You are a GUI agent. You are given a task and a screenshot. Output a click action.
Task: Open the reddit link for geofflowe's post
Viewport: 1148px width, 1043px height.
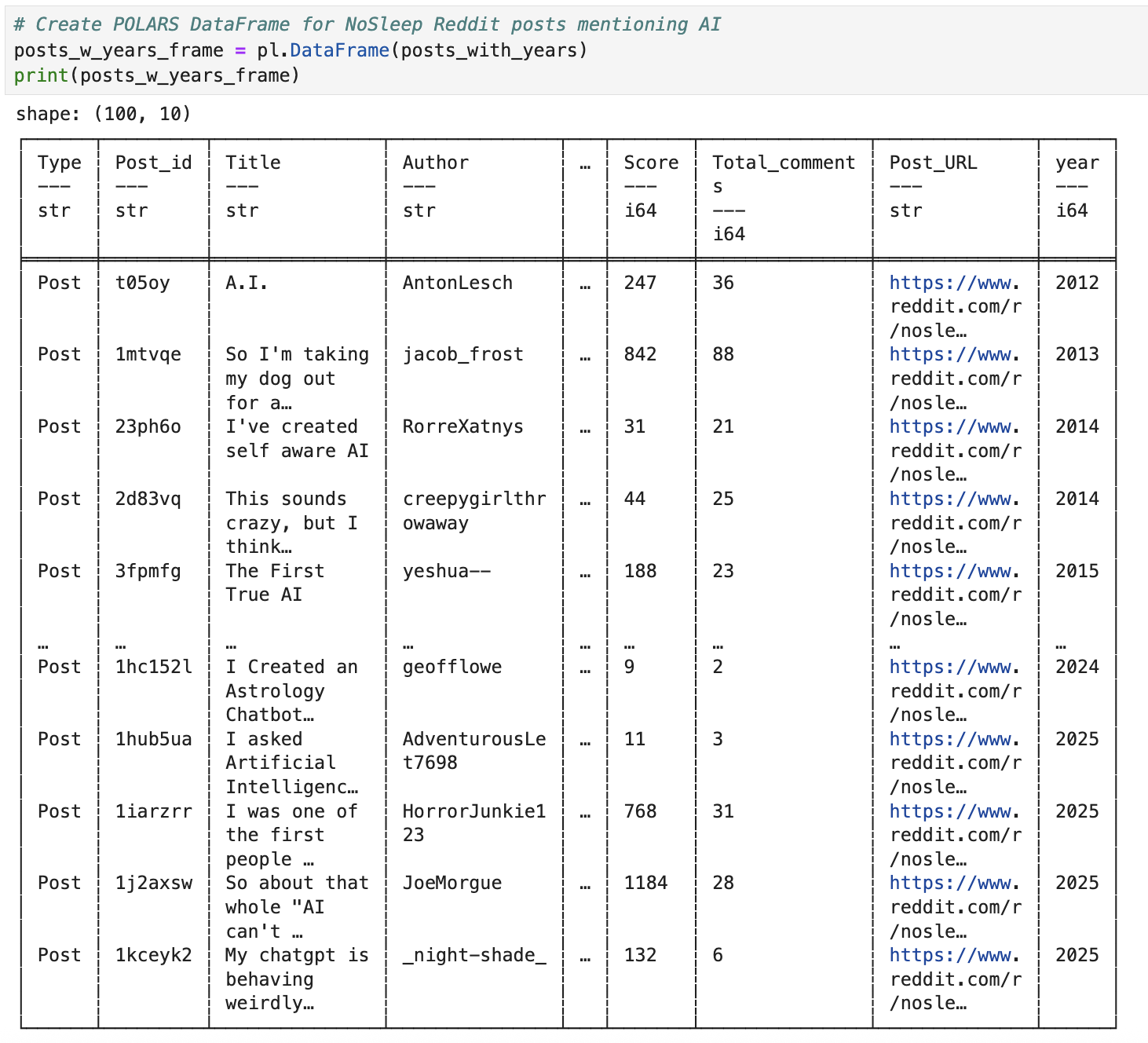point(953,668)
